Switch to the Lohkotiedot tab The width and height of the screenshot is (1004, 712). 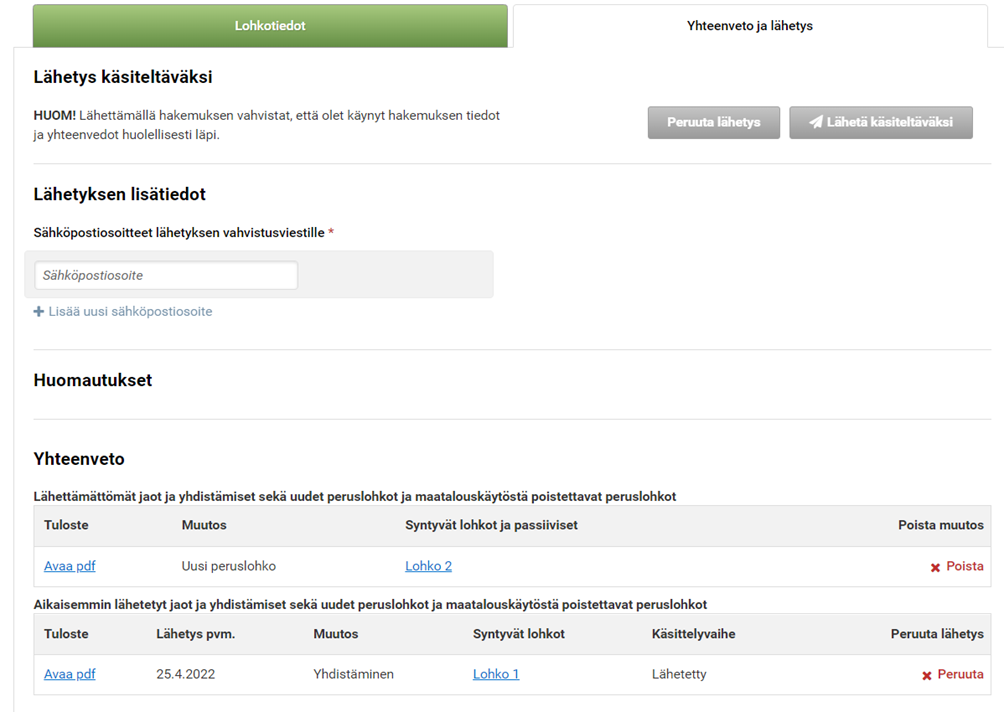pyautogui.click(x=270, y=26)
